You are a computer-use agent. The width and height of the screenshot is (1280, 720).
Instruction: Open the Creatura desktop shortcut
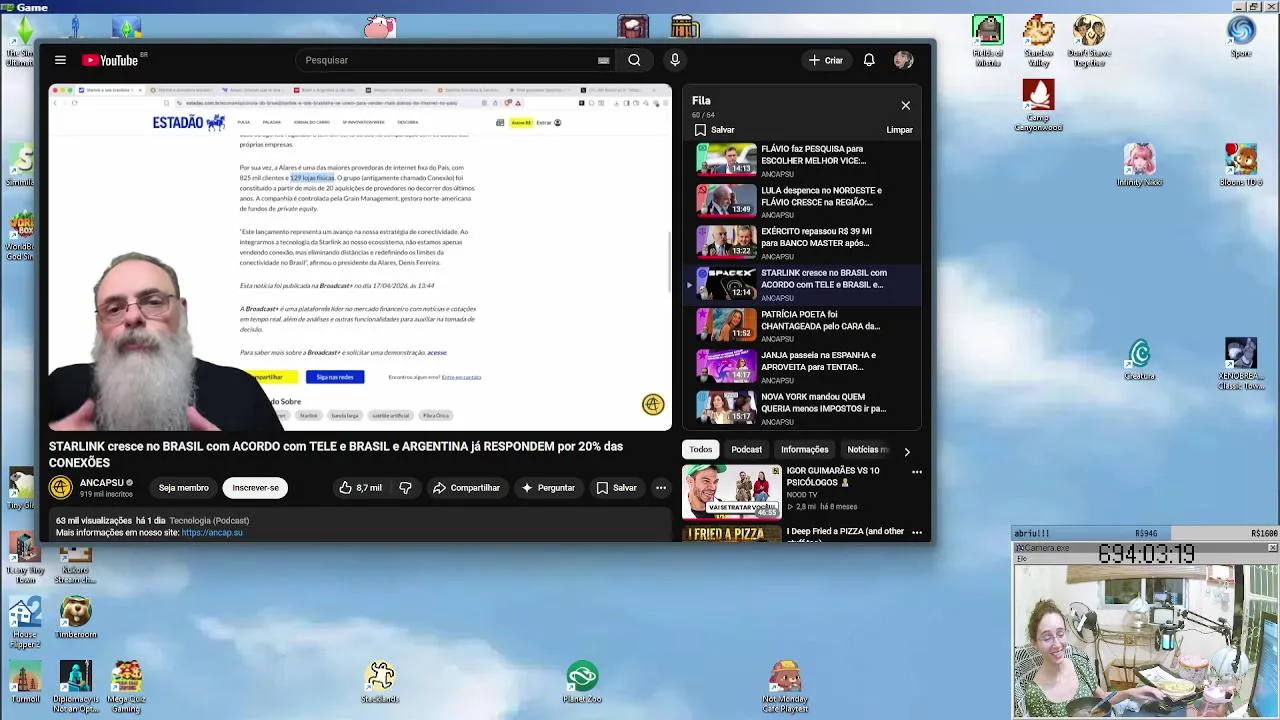click(x=1140, y=360)
